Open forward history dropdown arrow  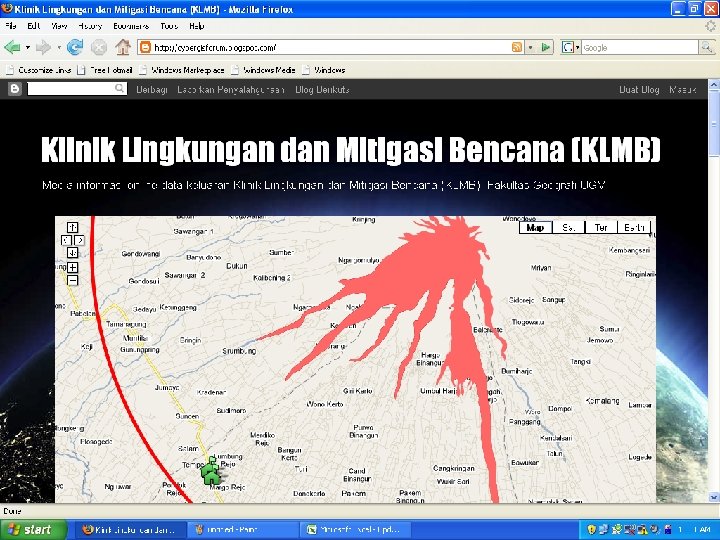pyautogui.click(x=59, y=47)
